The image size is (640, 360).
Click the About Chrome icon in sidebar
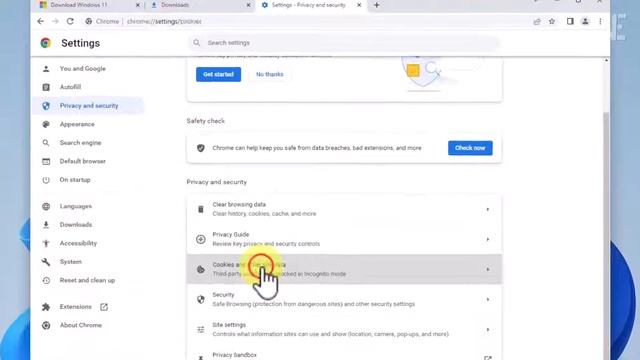pyautogui.click(x=46, y=325)
